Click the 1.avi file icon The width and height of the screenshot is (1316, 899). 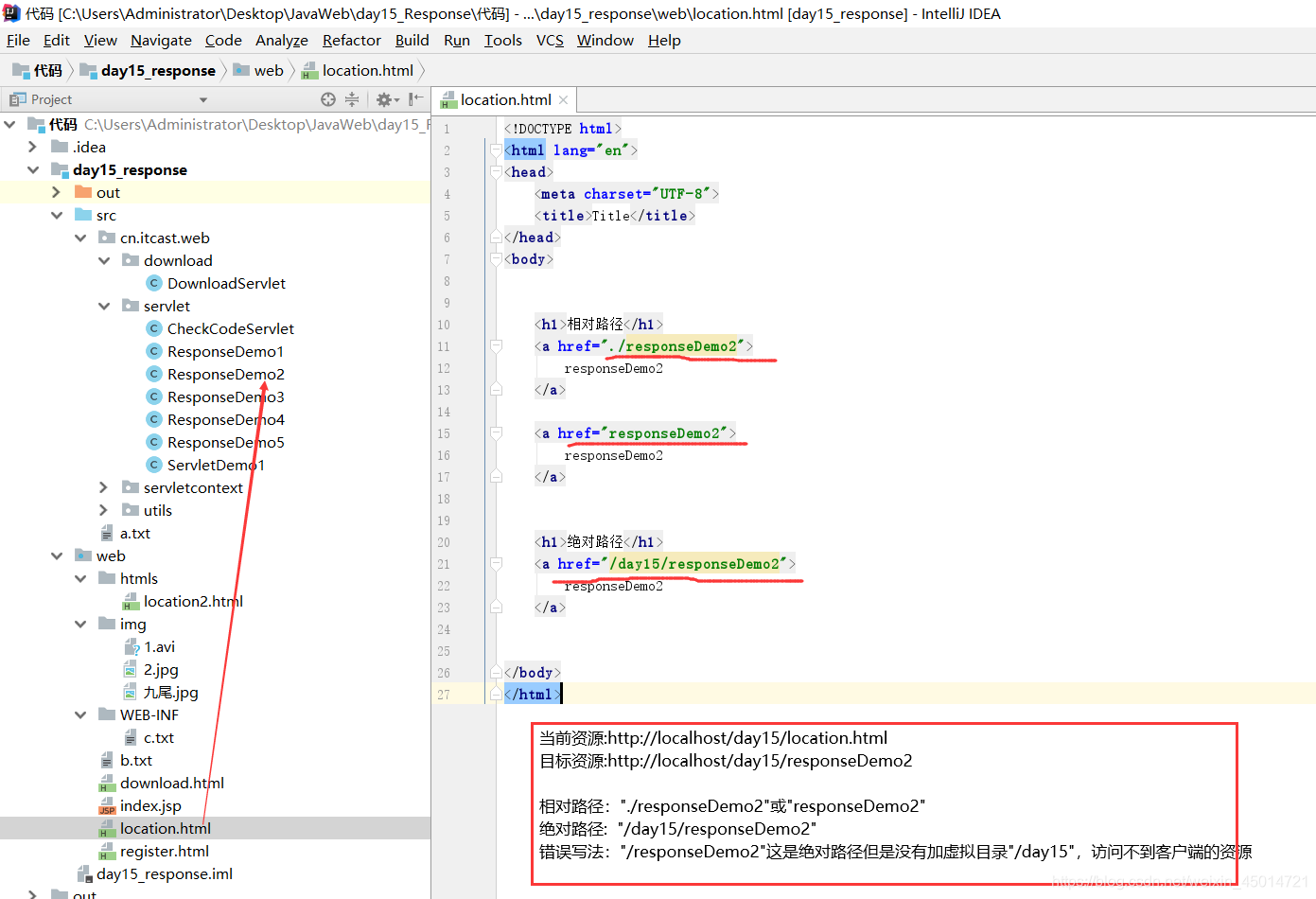(x=131, y=647)
